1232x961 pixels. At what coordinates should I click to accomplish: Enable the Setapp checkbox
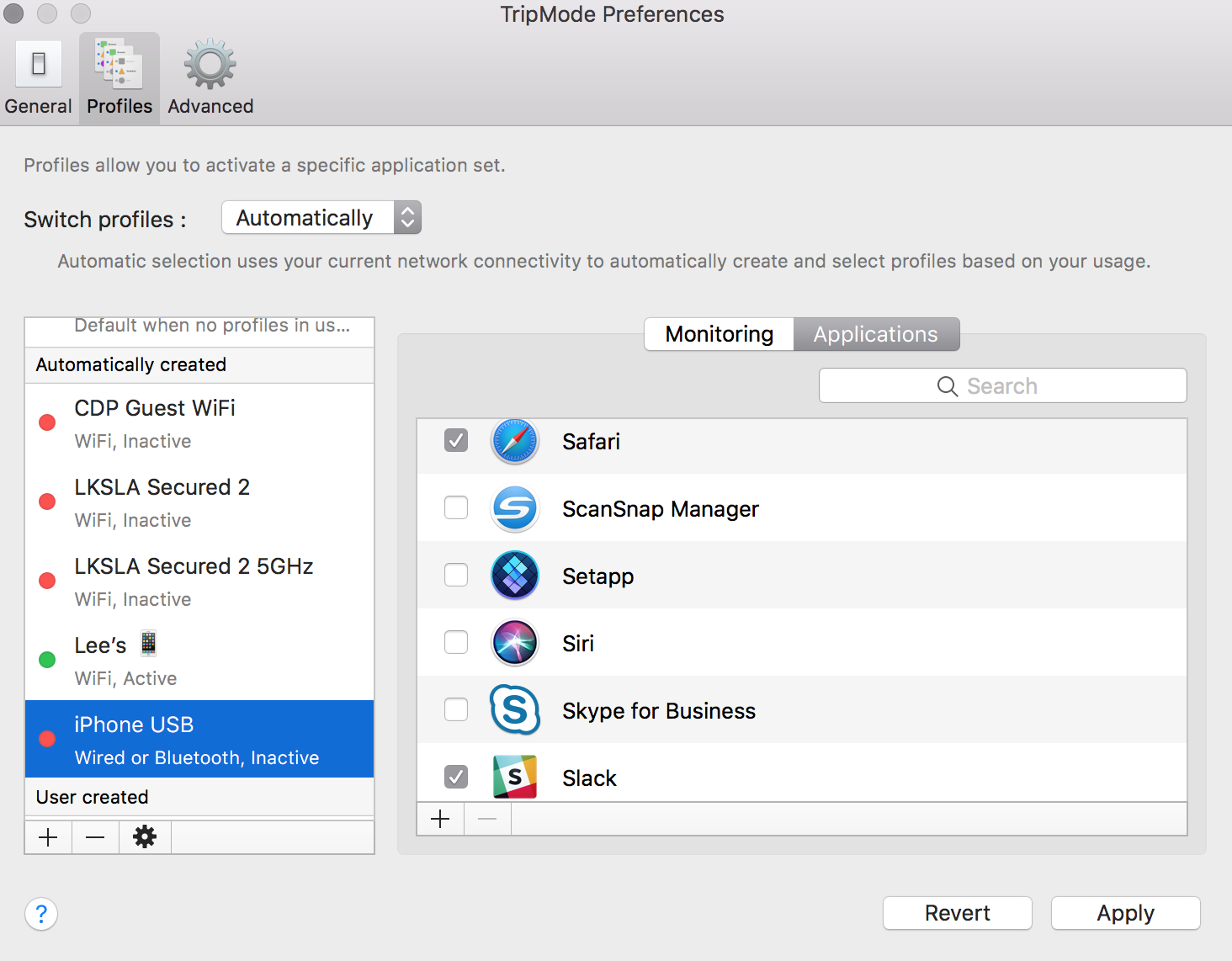[456, 575]
